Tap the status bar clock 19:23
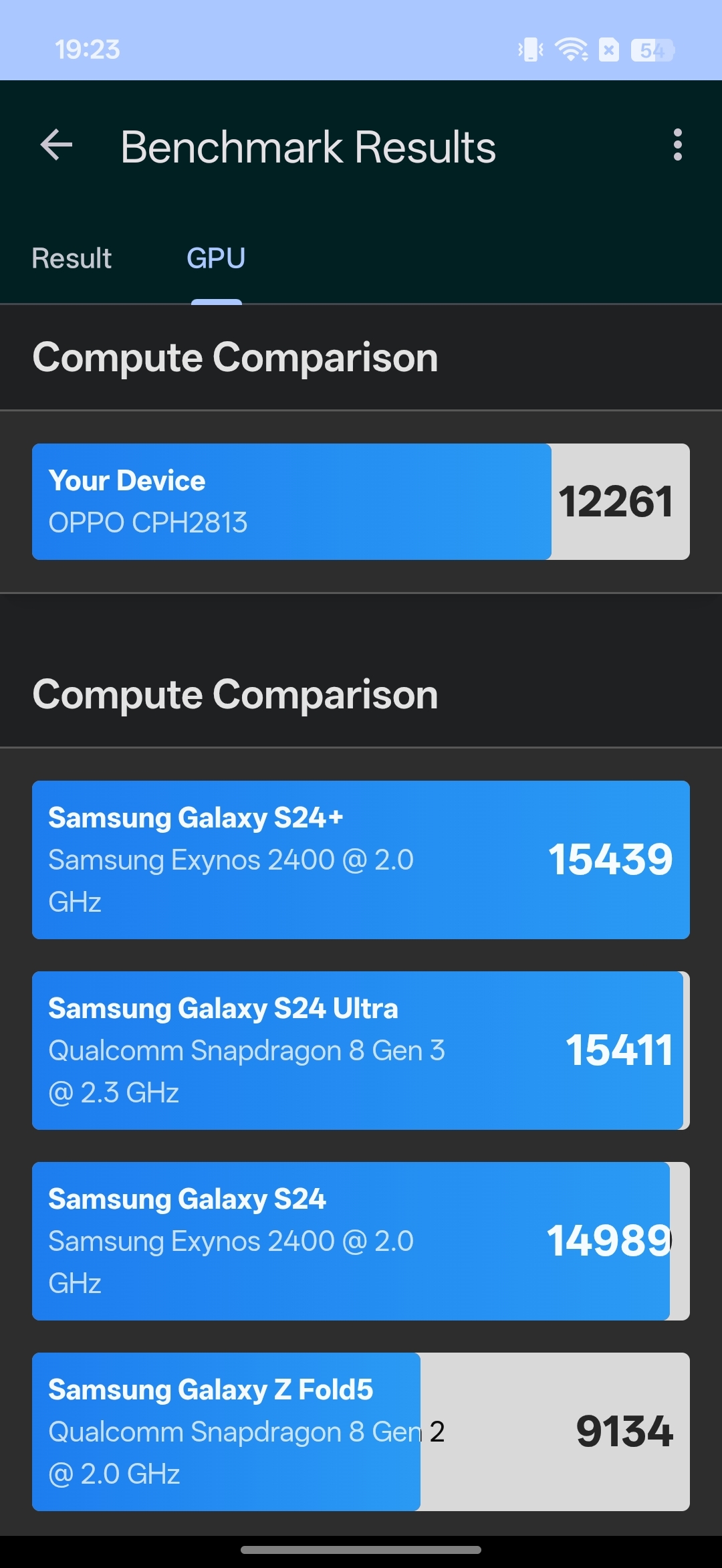The image size is (722, 1568). (88, 50)
